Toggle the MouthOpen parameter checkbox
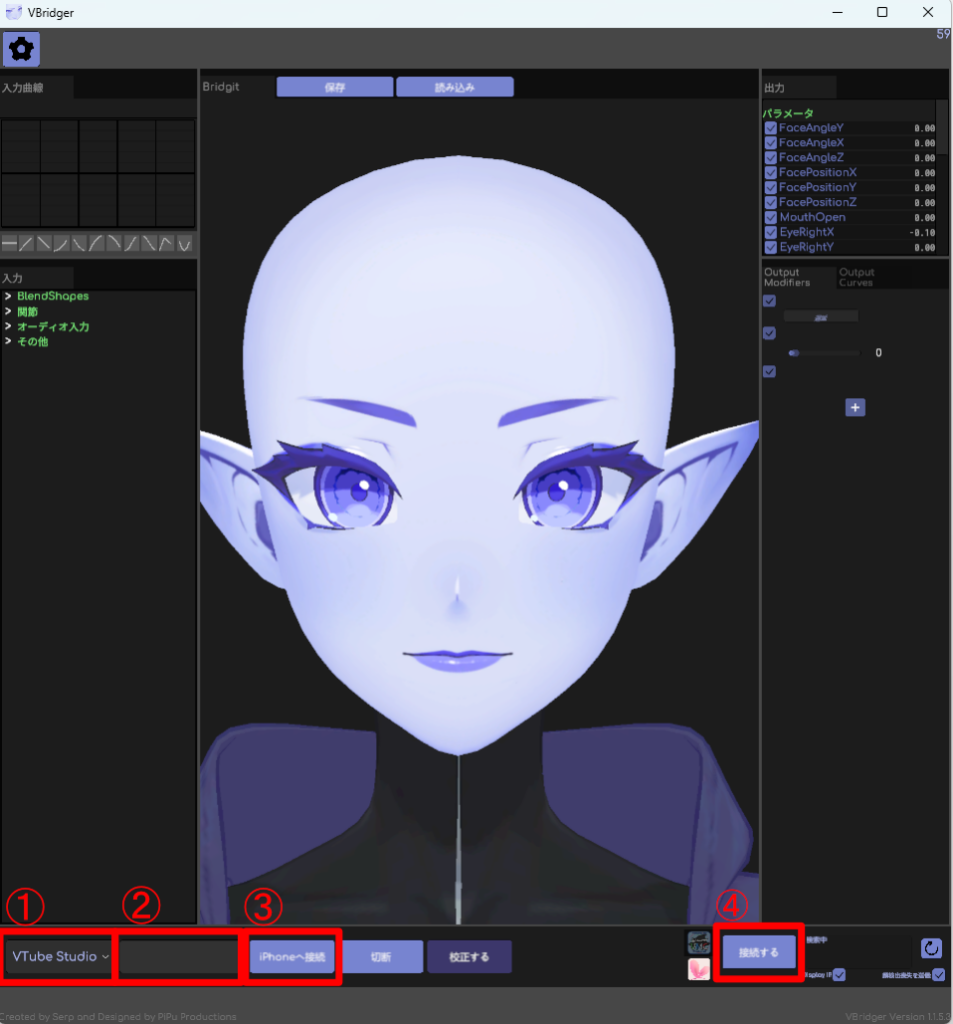The height and width of the screenshot is (1024, 953). (x=770, y=217)
